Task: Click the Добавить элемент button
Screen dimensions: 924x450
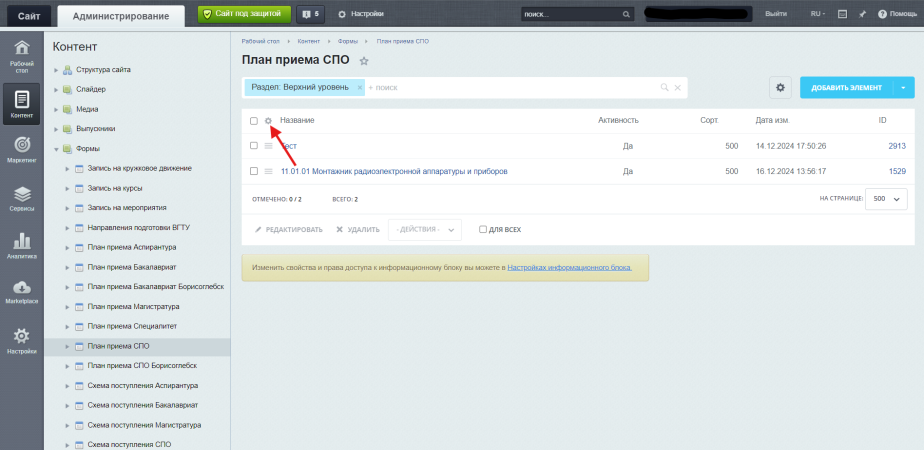Action: (x=846, y=87)
